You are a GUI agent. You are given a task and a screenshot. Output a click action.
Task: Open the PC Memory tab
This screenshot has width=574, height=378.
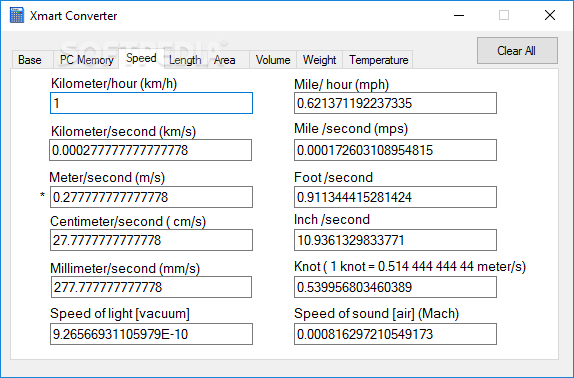pyautogui.click(x=87, y=60)
